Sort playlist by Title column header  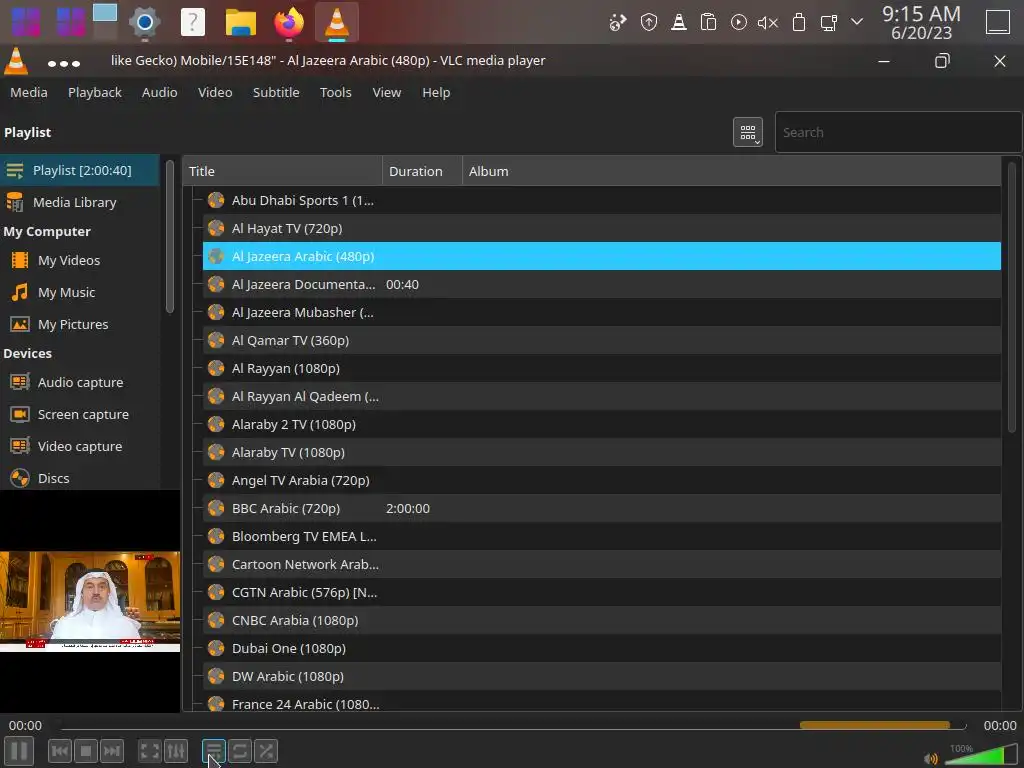283,171
